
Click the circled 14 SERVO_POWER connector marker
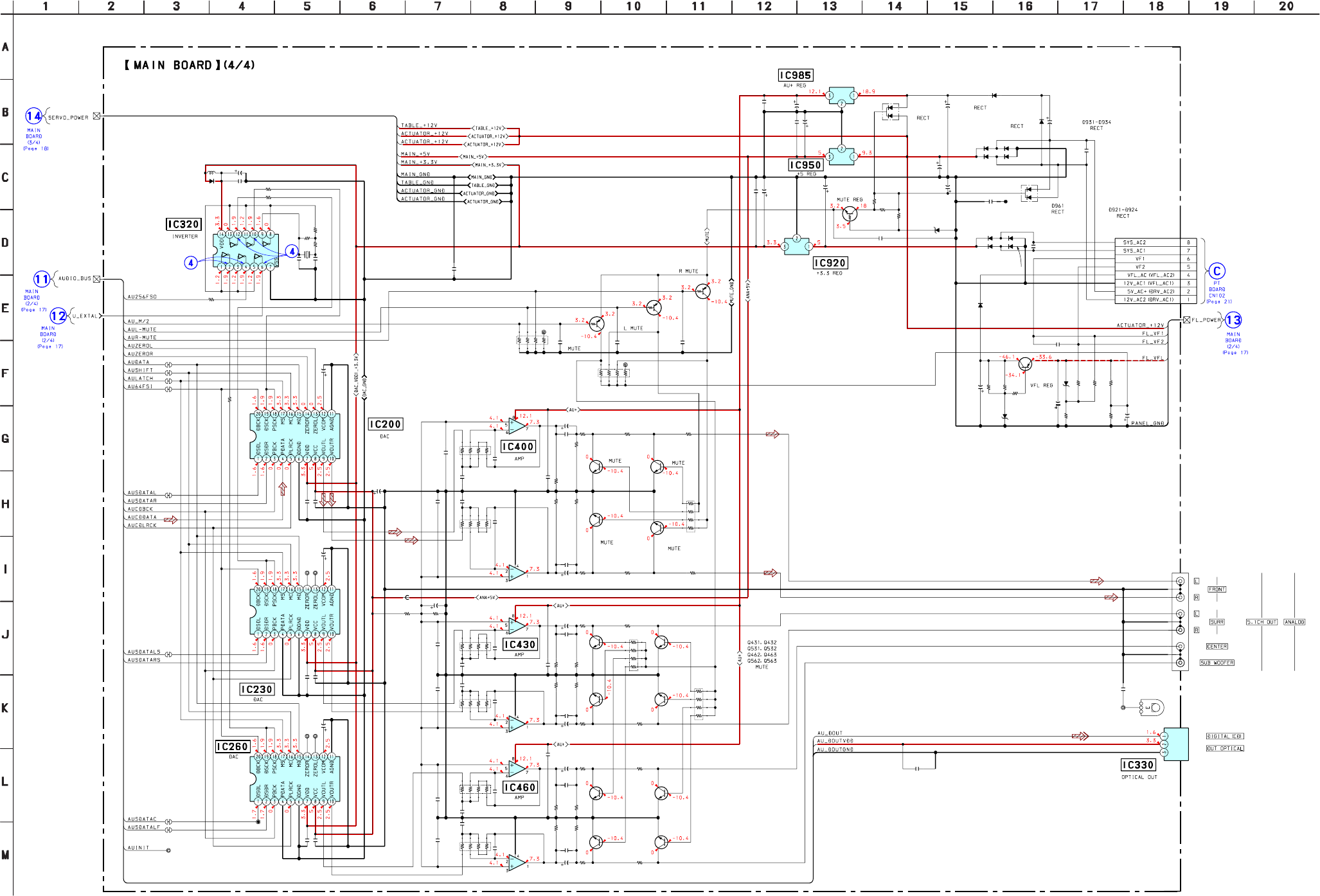pos(33,116)
